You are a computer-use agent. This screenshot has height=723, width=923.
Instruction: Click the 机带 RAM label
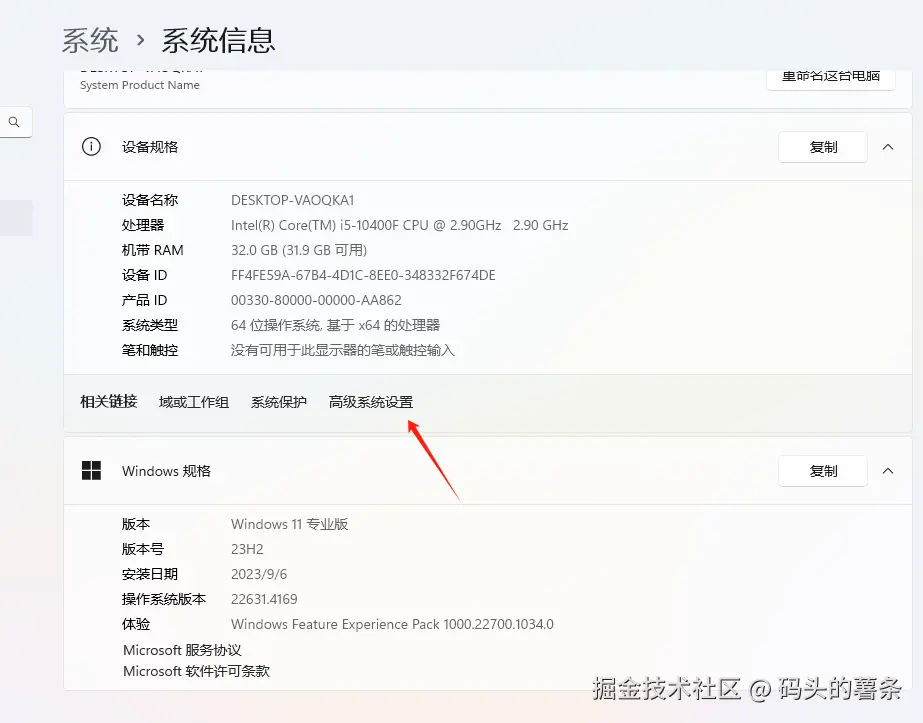(x=152, y=250)
